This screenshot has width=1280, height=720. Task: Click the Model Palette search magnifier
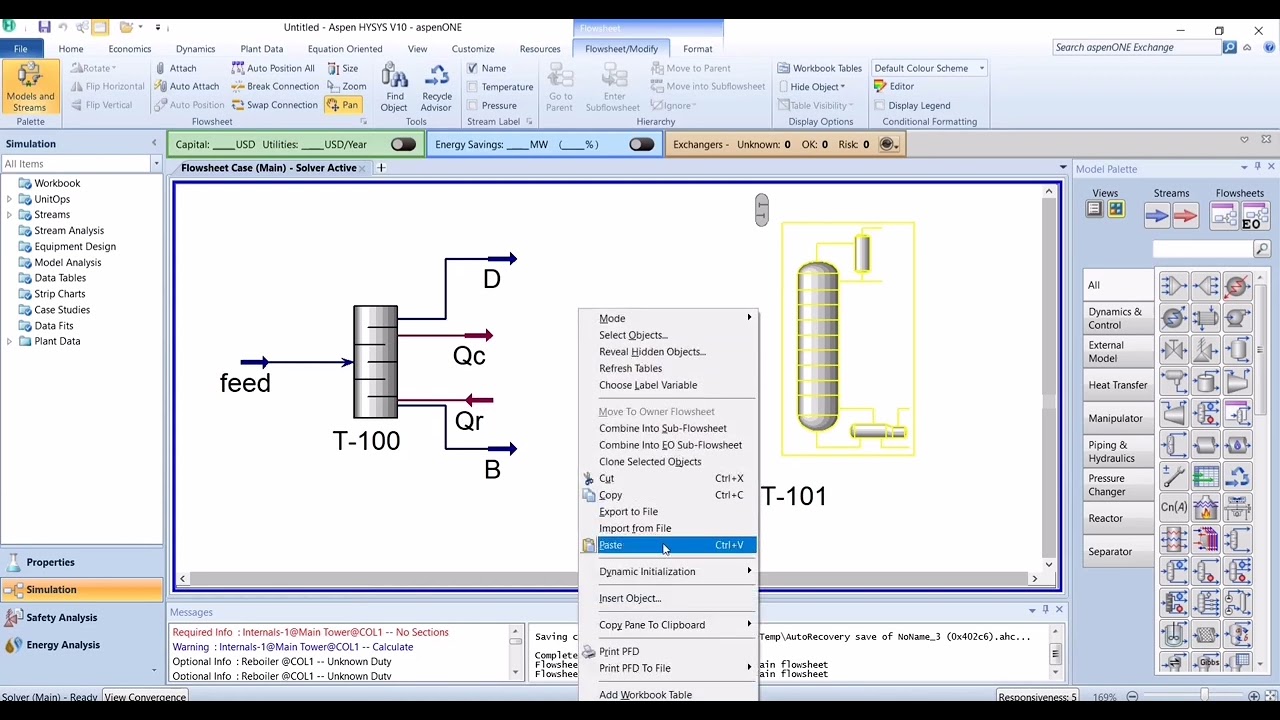click(x=1262, y=249)
